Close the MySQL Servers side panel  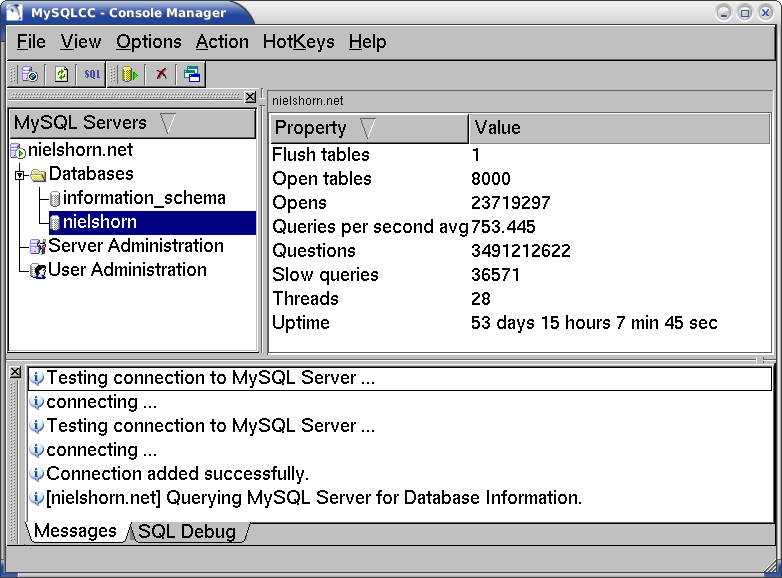click(250, 97)
